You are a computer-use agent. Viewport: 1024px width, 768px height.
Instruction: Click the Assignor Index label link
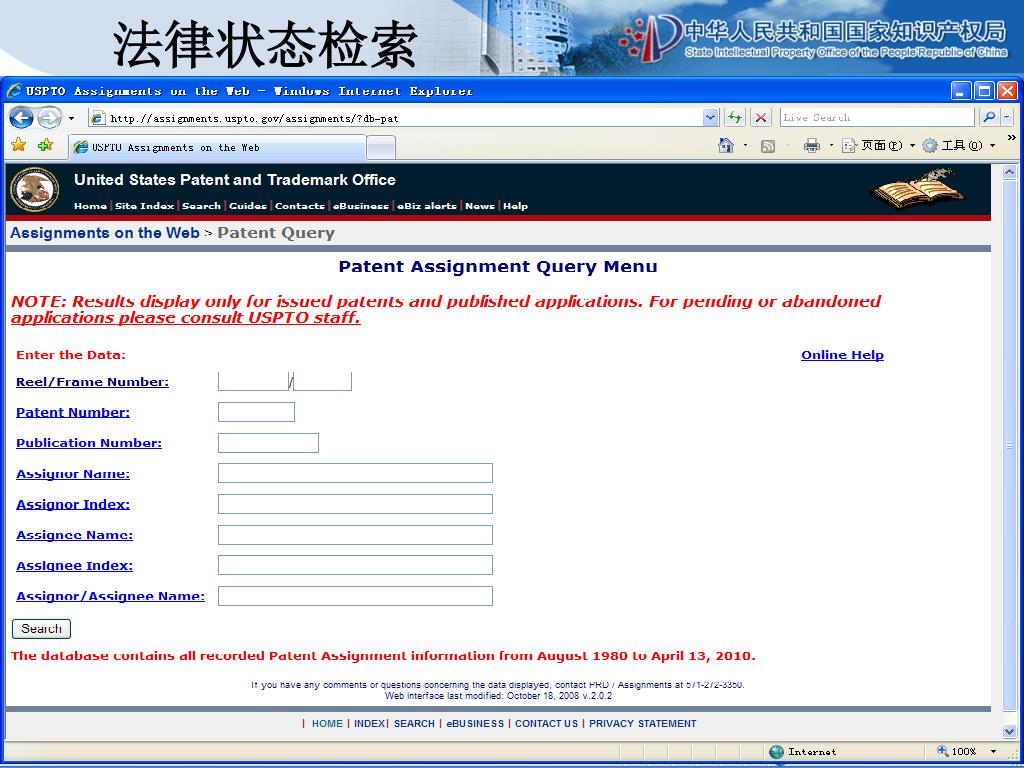[x=72, y=505]
